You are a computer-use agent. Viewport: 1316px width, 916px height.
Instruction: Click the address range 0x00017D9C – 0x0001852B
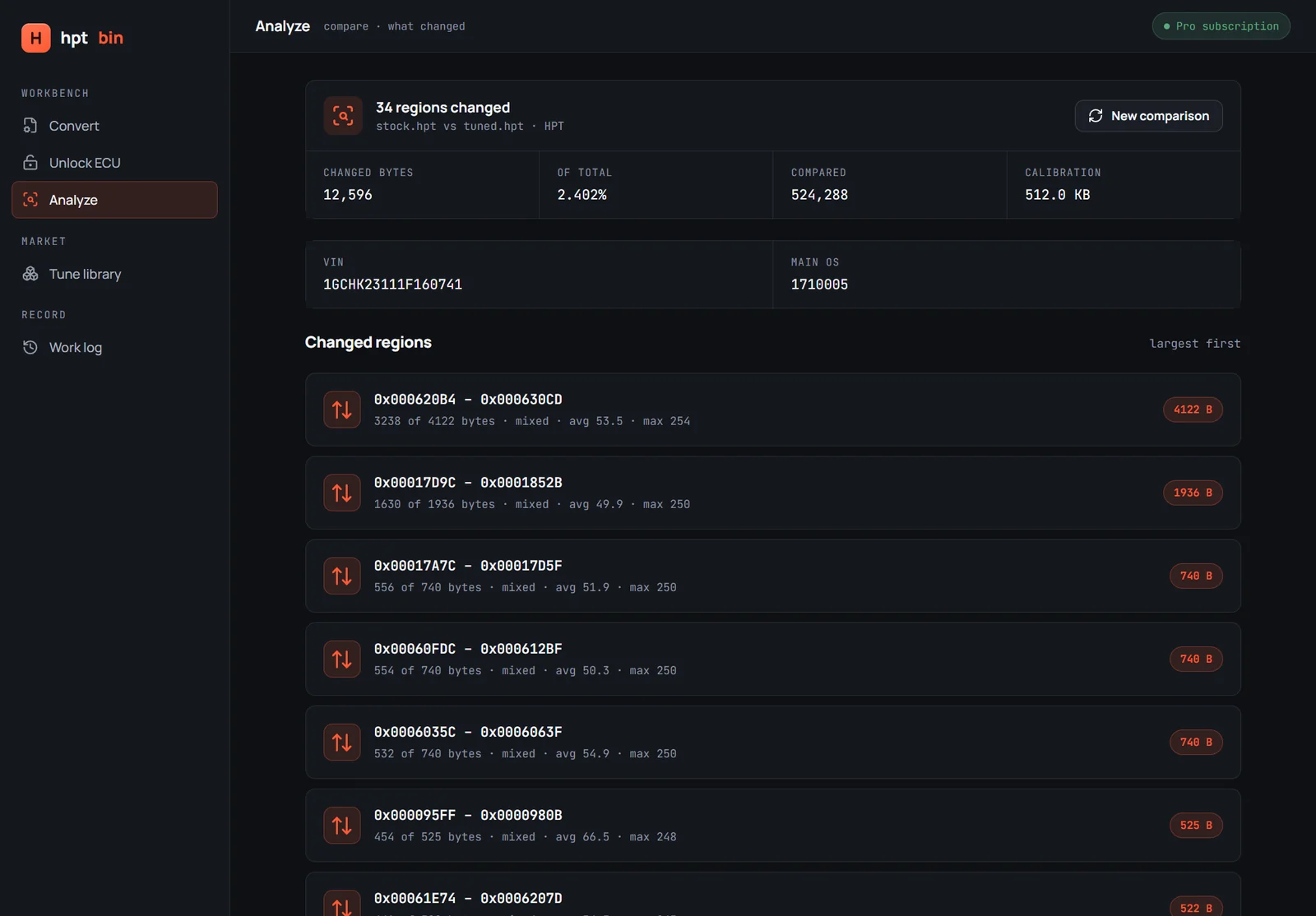click(x=468, y=483)
